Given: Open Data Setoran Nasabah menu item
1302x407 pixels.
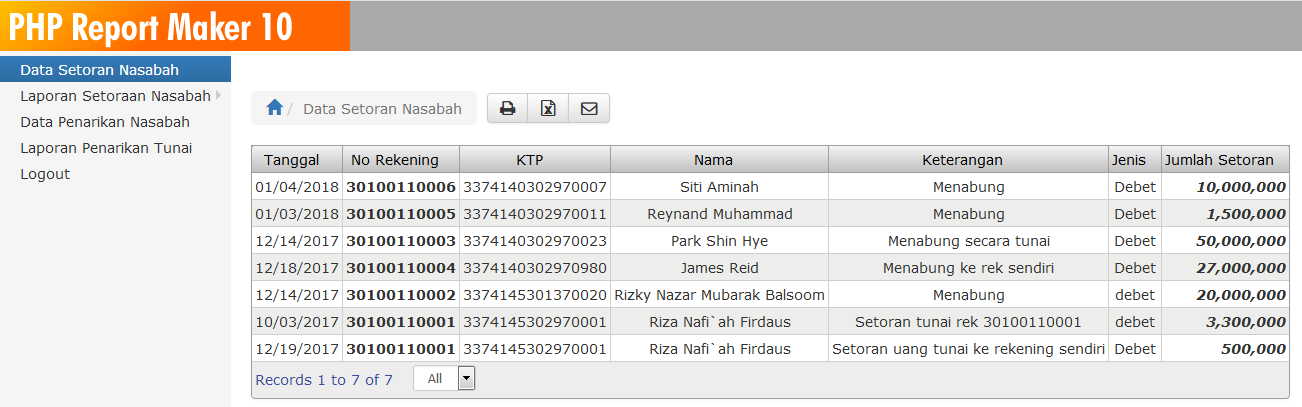Looking at the screenshot, I should click(x=100, y=70).
